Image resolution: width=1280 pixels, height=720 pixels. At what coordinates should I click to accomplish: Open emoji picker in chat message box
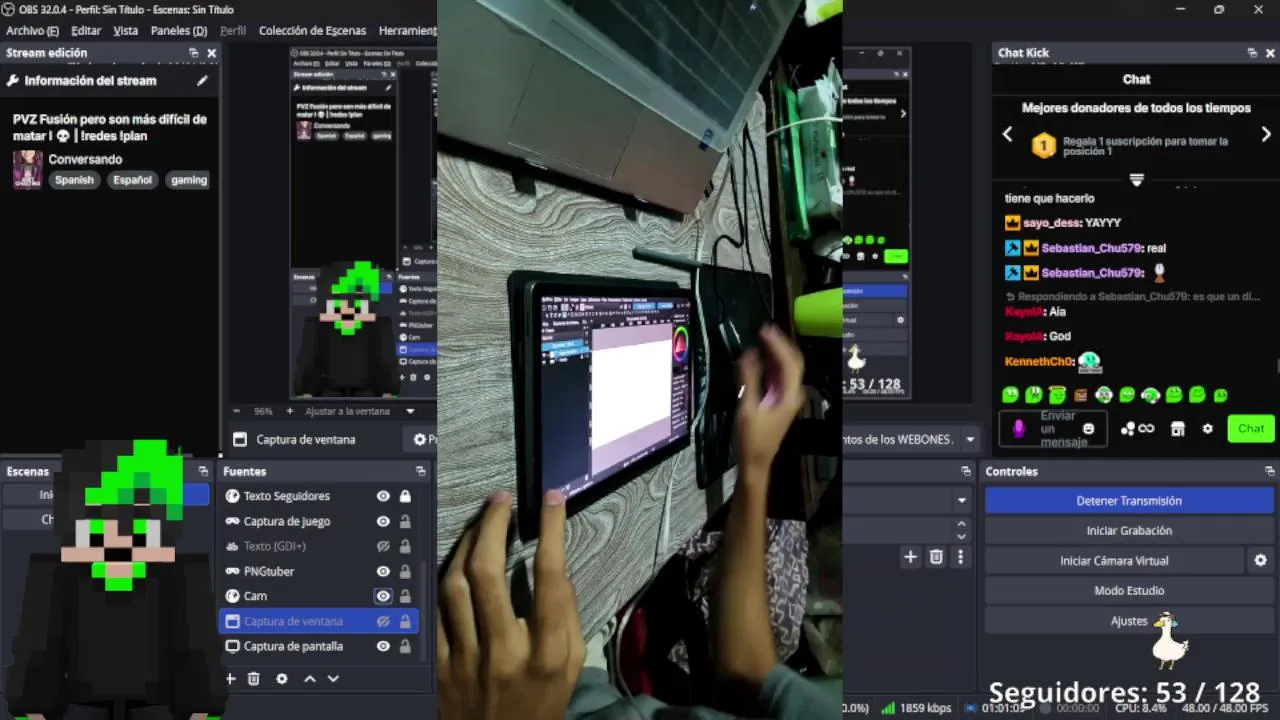click(x=1089, y=429)
